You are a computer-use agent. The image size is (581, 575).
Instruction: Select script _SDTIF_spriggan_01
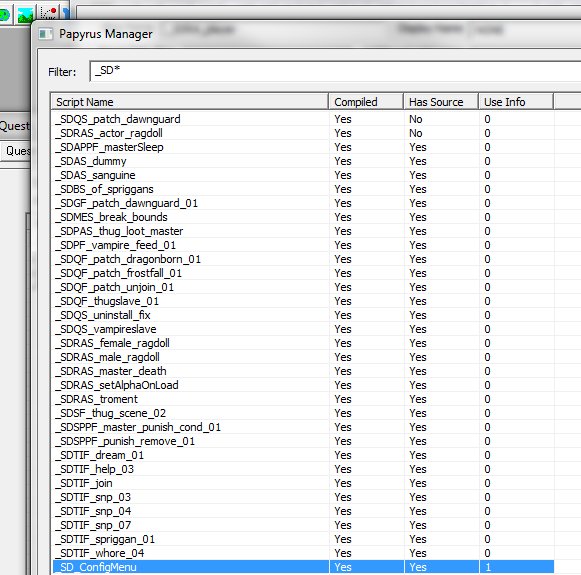(105, 539)
